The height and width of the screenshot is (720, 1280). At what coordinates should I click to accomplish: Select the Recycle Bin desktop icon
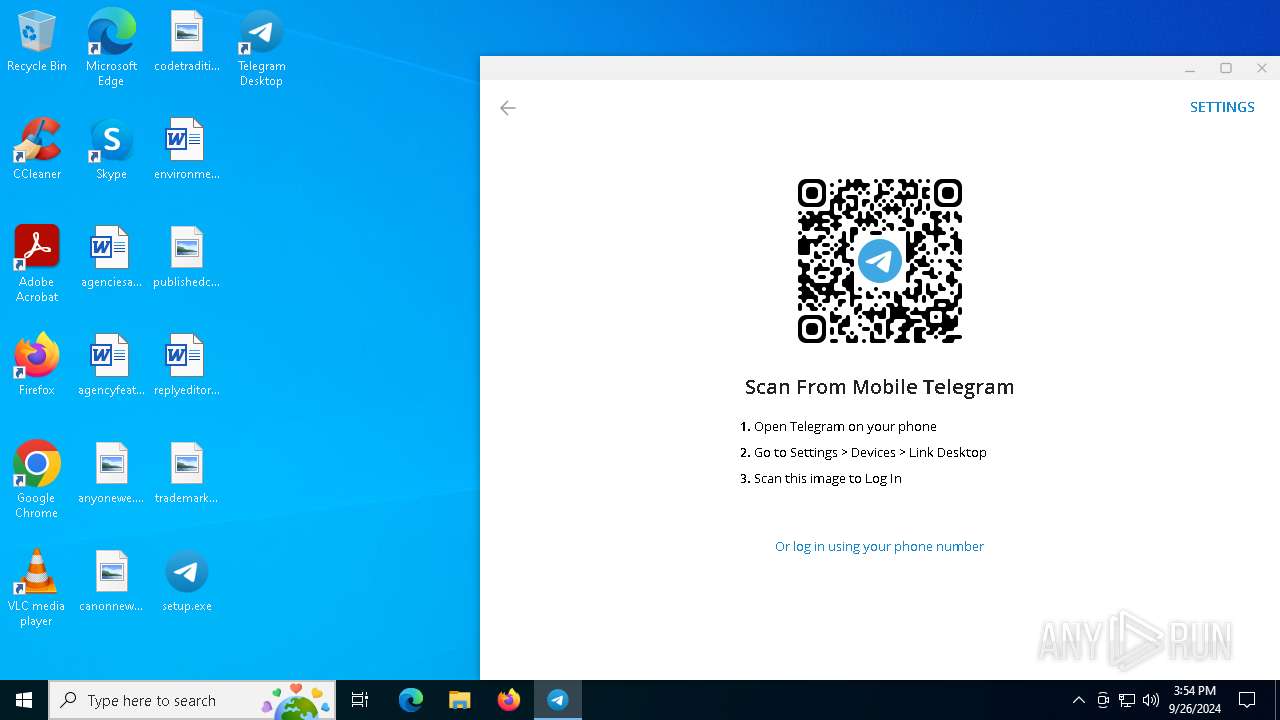click(37, 42)
